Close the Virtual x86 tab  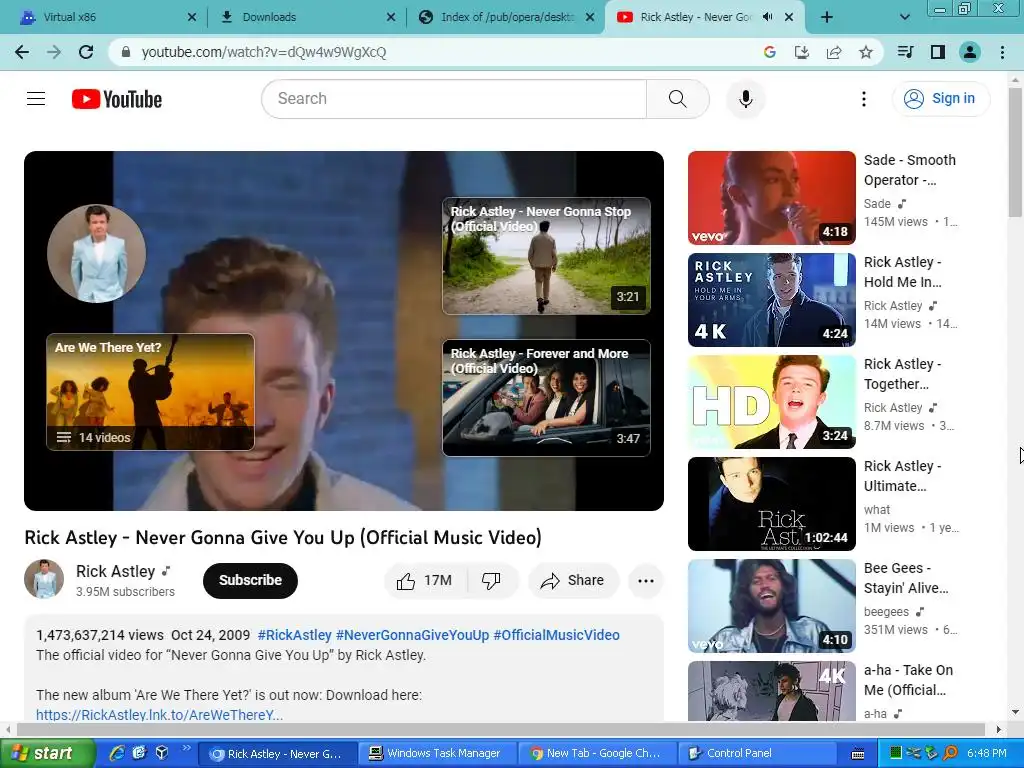[x=192, y=17]
